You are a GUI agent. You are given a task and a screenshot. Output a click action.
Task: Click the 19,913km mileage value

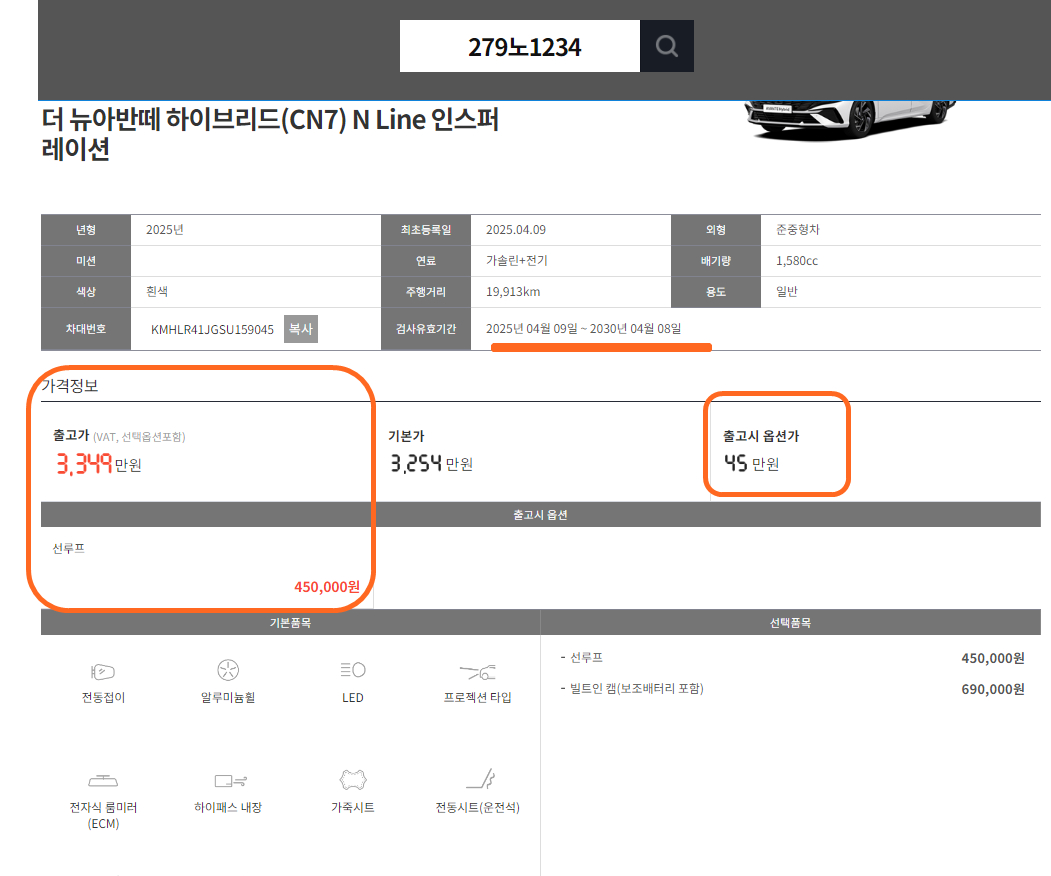pos(513,292)
